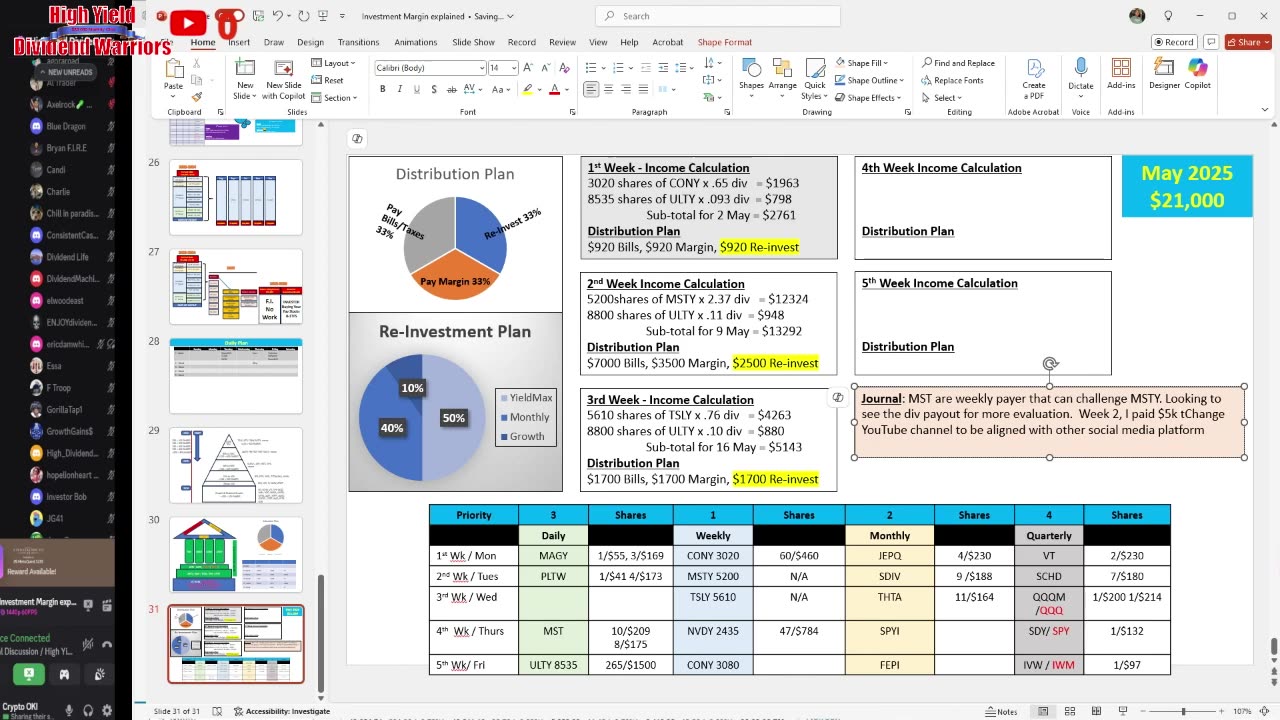Justify the paragraph text
The image size is (1280, 720).
[x=645, y=89]
